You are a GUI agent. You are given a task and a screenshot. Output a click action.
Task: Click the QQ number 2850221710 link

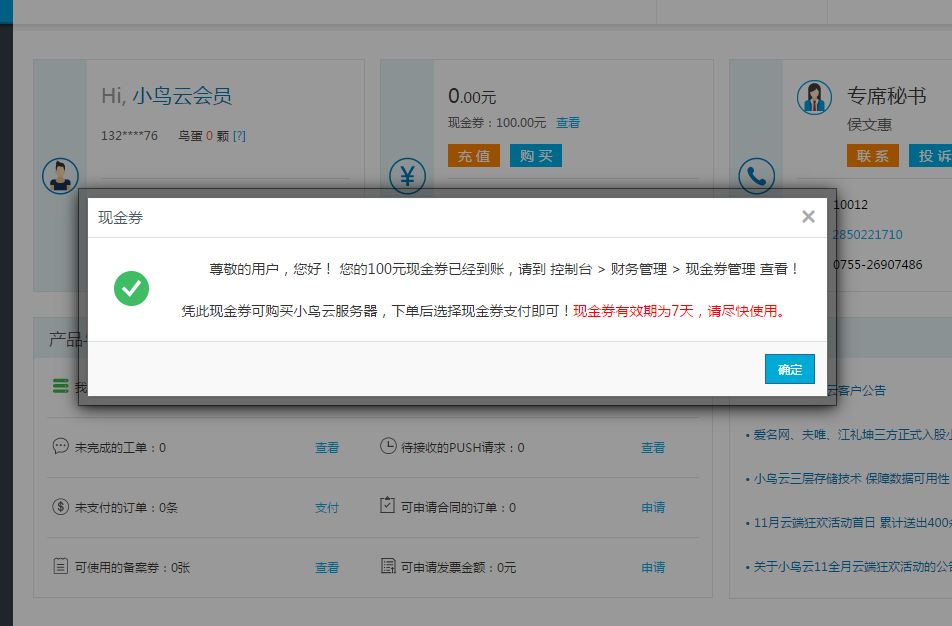[867, 234]
